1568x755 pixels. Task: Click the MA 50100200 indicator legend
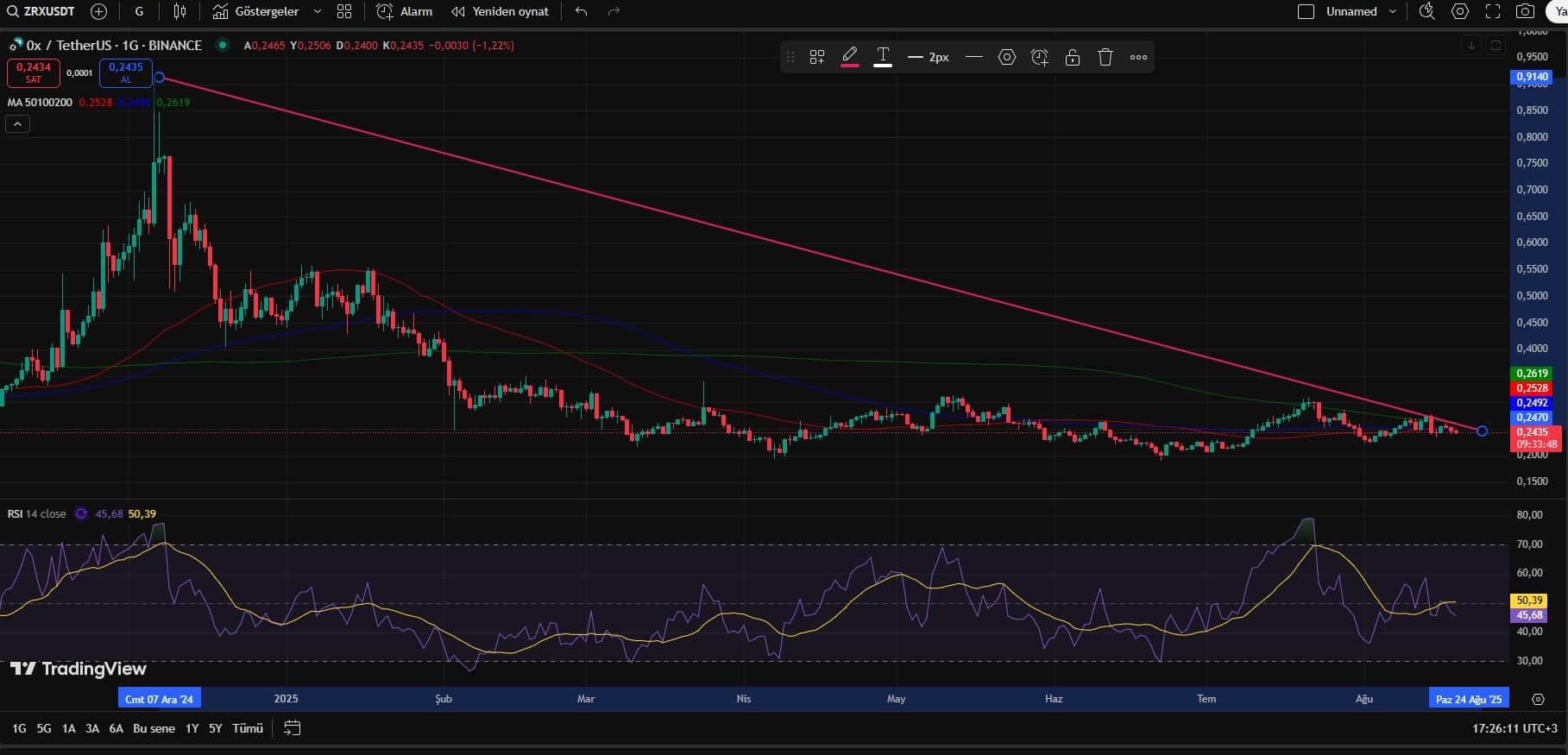coord(40,102)
